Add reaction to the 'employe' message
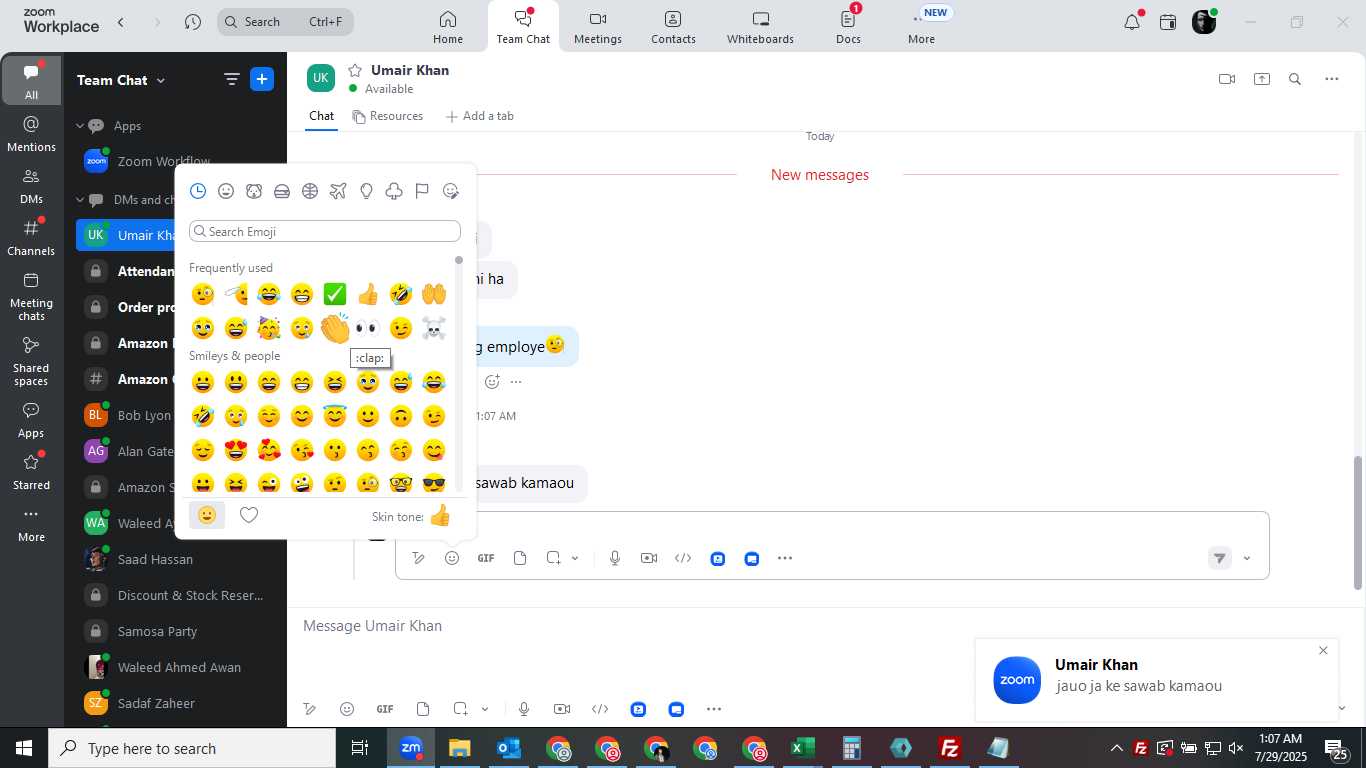 coord(492,381)
